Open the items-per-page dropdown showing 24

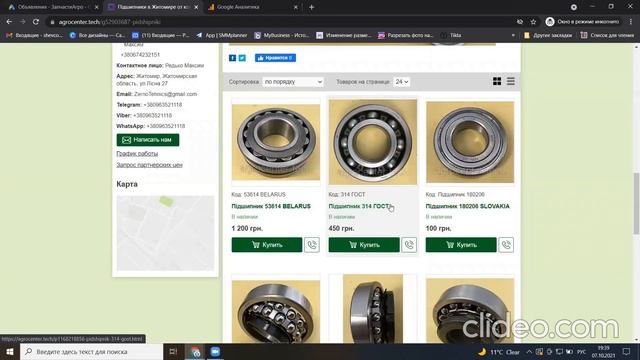[402, 82]
